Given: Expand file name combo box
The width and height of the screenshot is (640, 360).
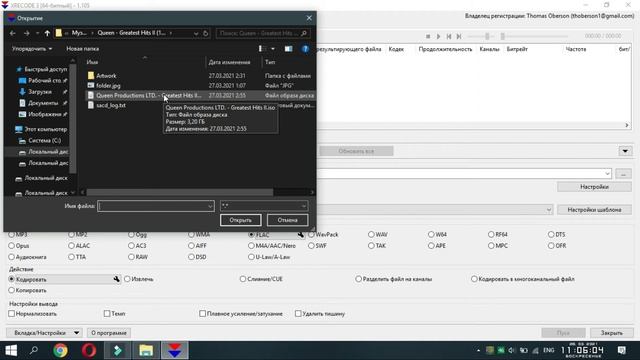Looking at the screenshot, I should [x=210, y=206].
